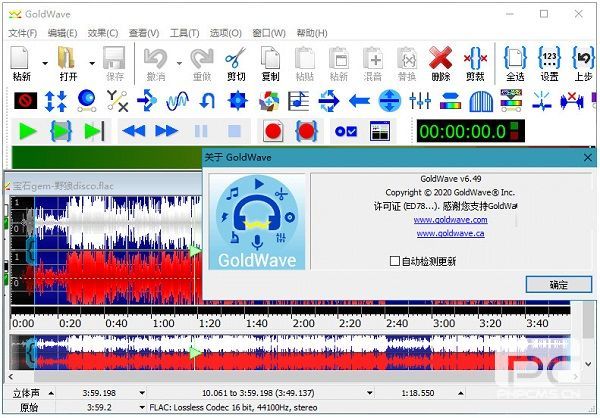The width and height of the screenshot is (600, 418).
Task: Click the scroll-down arrow right of overview
Action: tap(589, 364)
